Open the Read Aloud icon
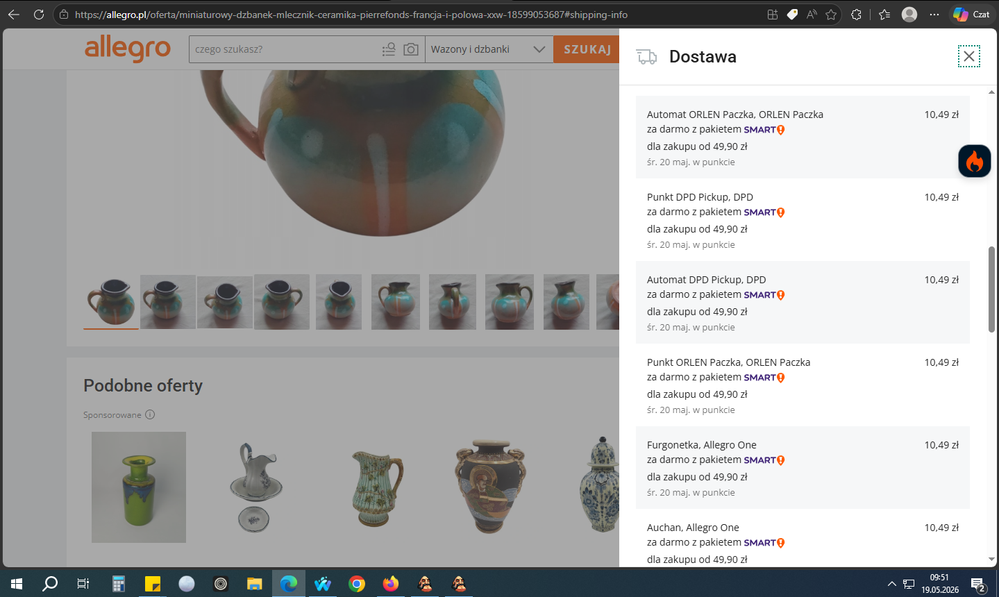The height and width of the screenshot is (597, 999). coord(812,14)
